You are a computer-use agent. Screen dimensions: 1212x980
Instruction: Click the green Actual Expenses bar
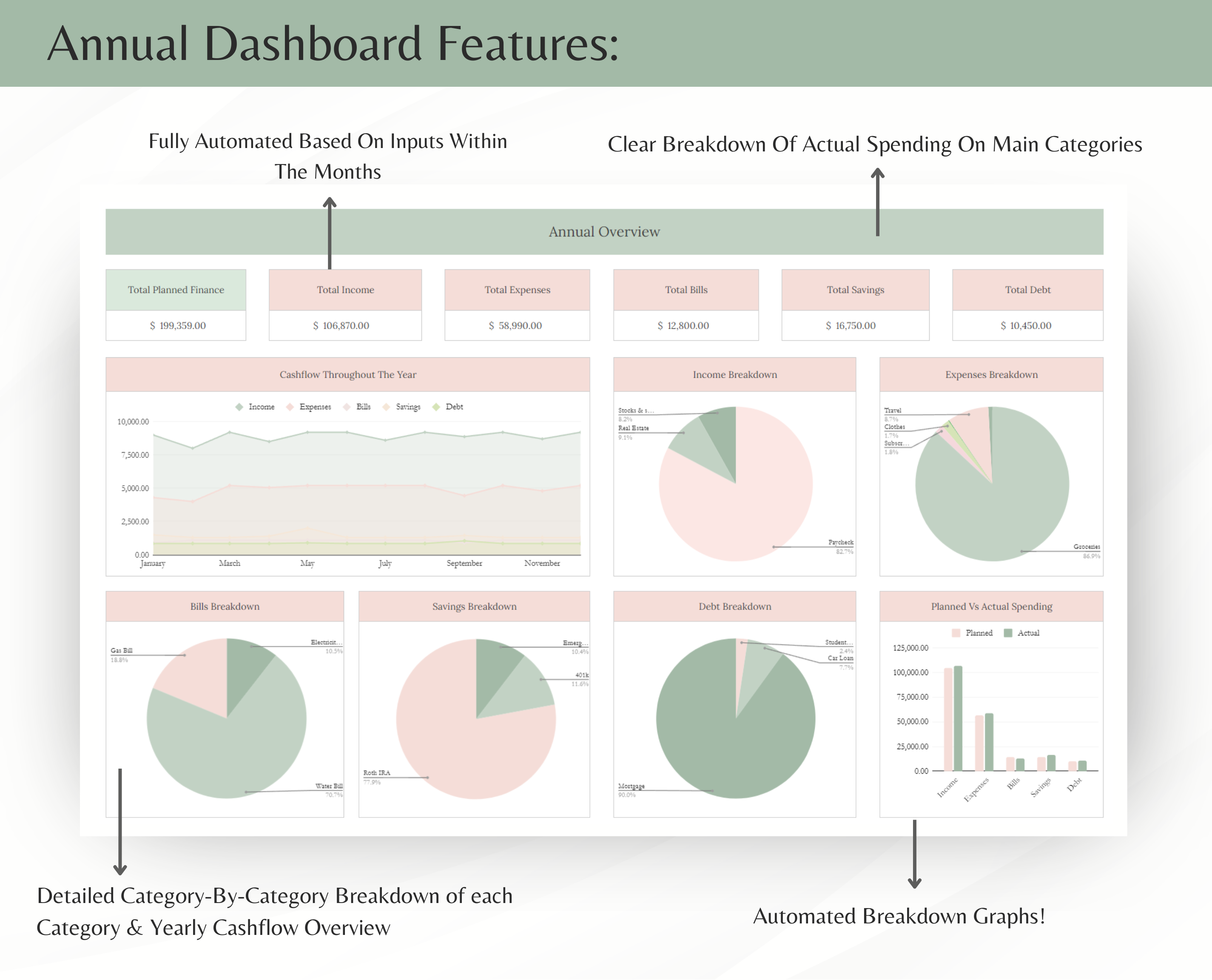989,742
